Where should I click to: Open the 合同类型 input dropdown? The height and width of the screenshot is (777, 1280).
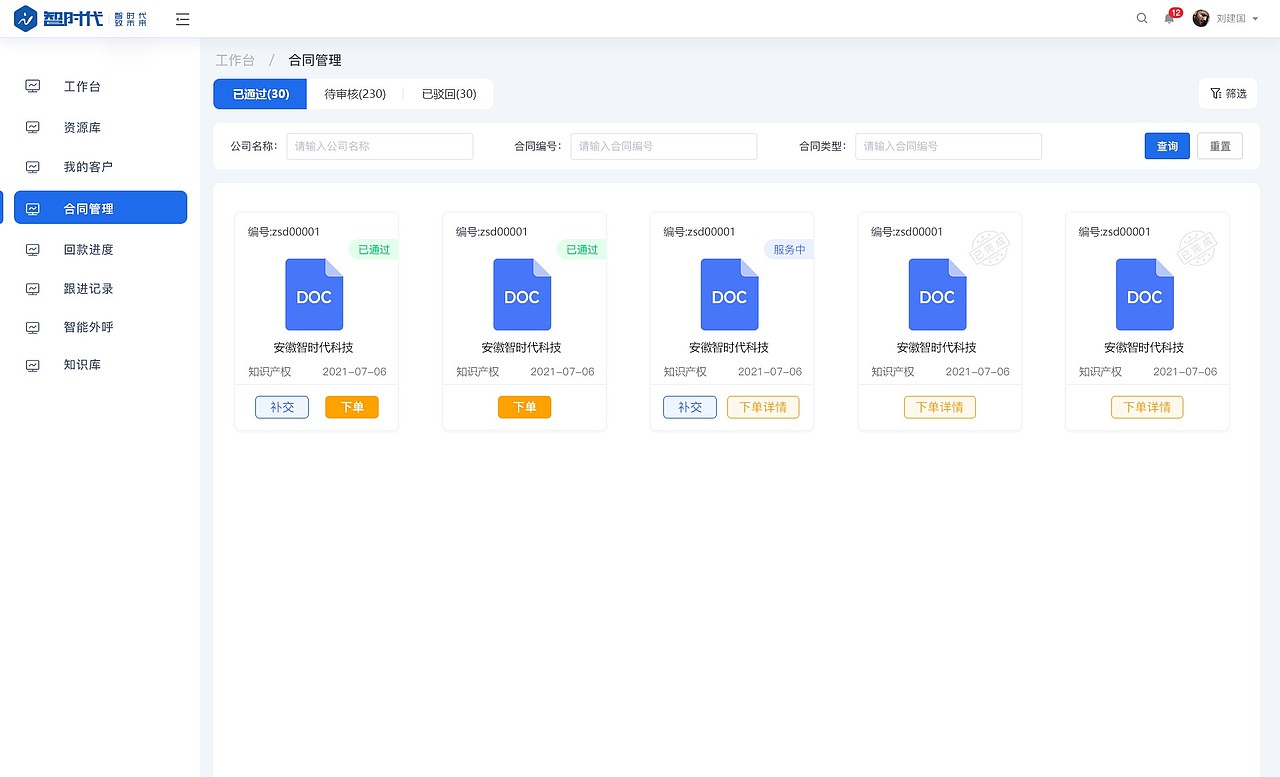[x=948, y=146]
